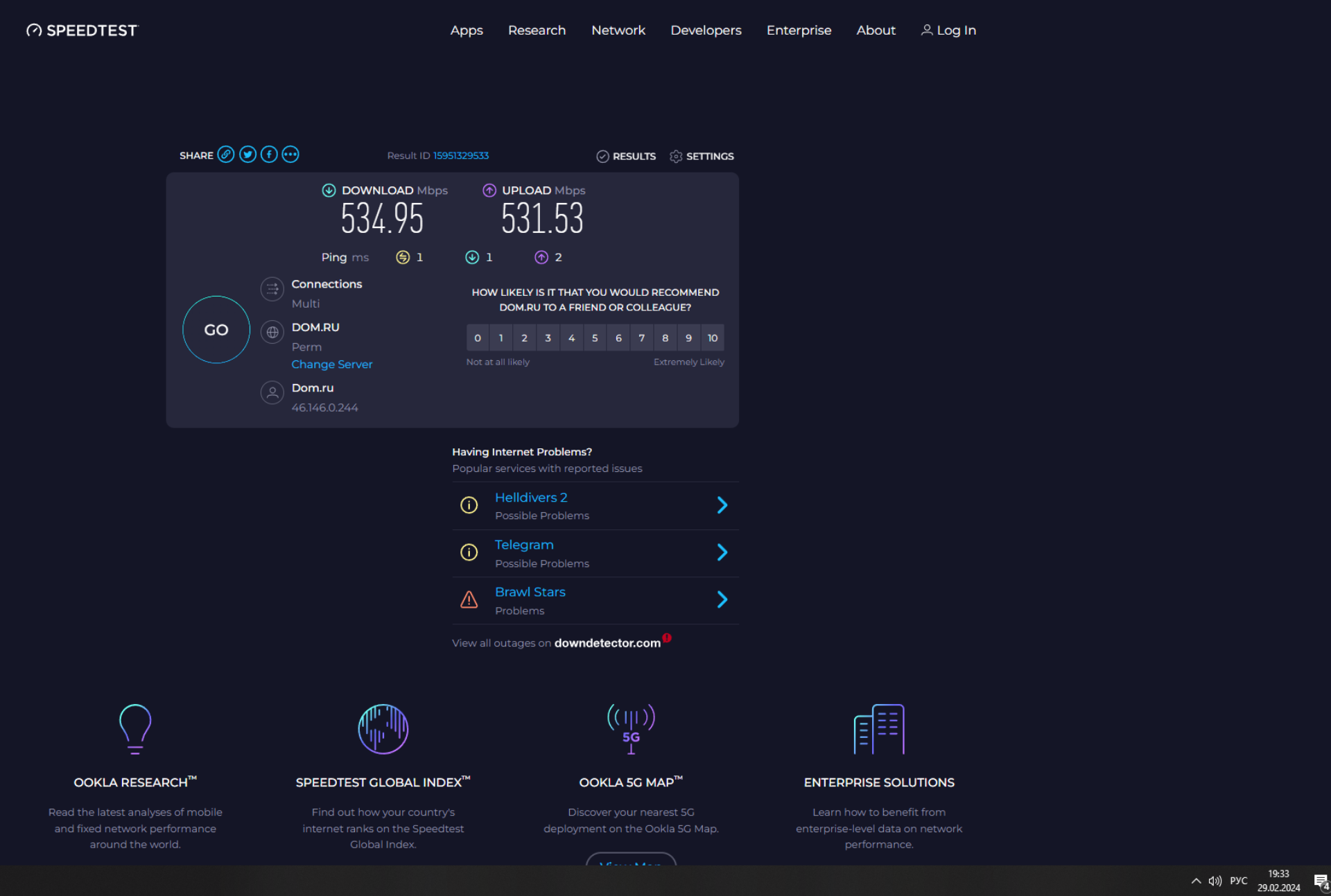Click the download ping latency icon

tap(472, 258)
